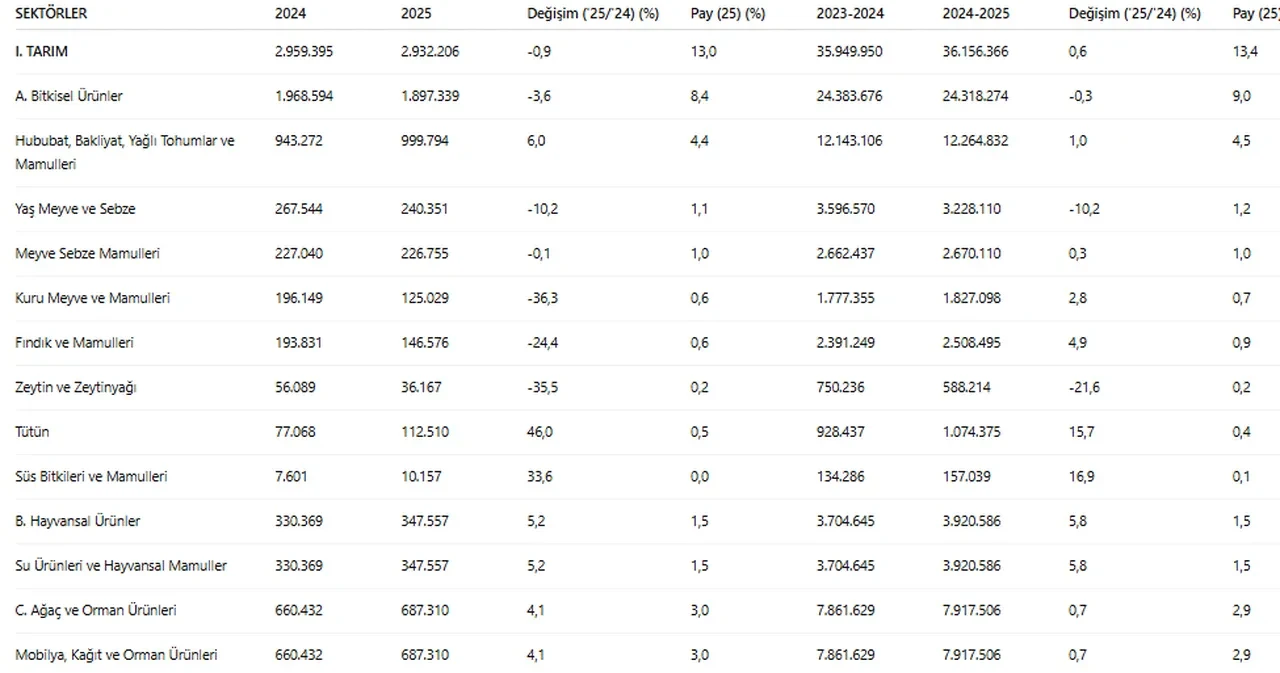Select the I. TARIM row label

coord(42,52)
